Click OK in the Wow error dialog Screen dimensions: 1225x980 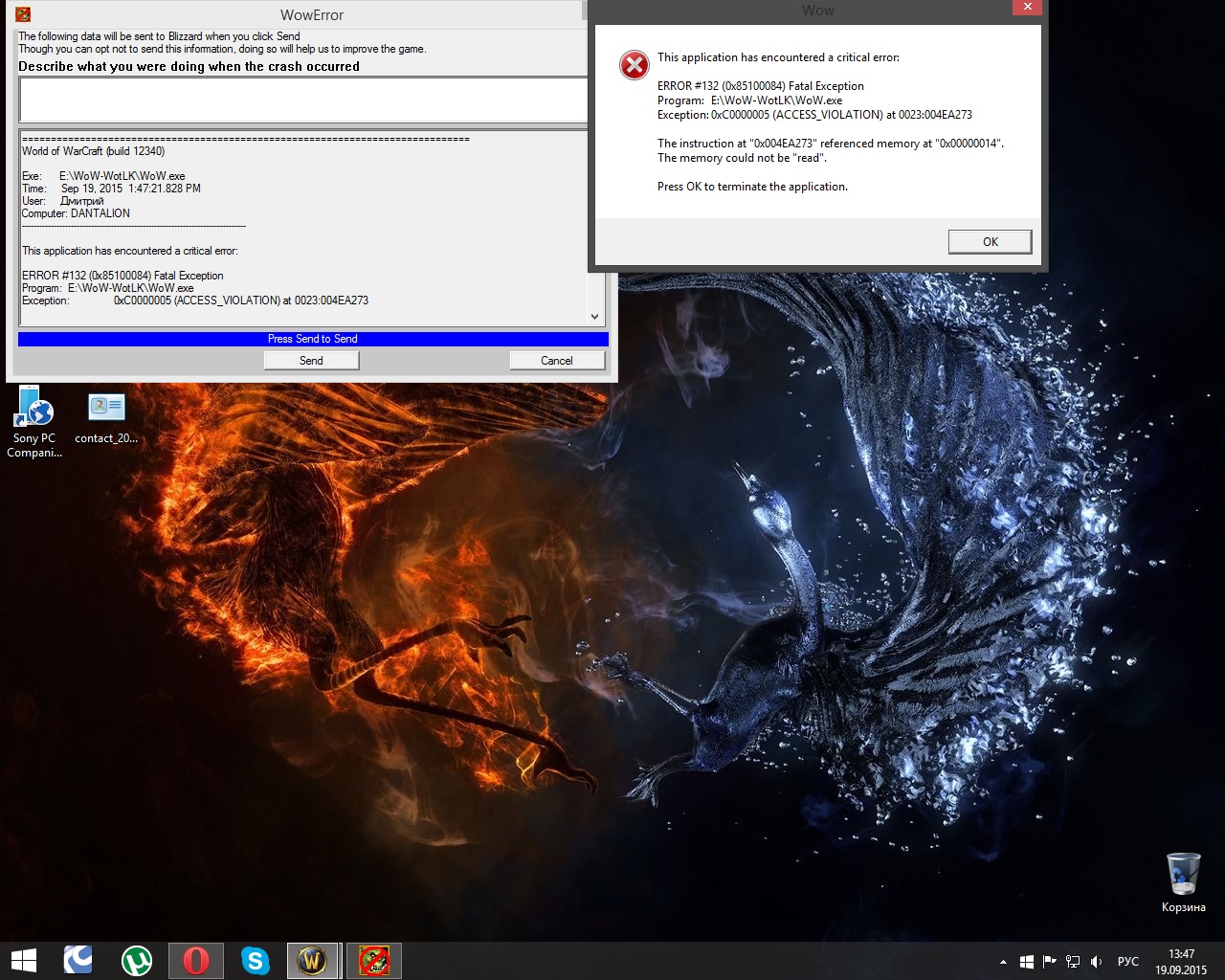[991, 242]
